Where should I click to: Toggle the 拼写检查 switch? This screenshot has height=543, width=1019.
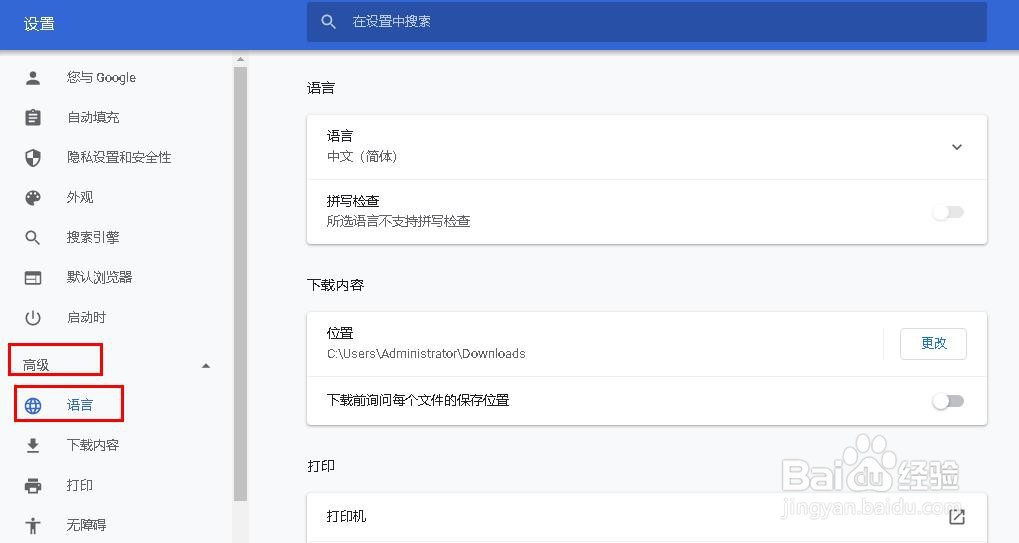click(x=948, y=212)
